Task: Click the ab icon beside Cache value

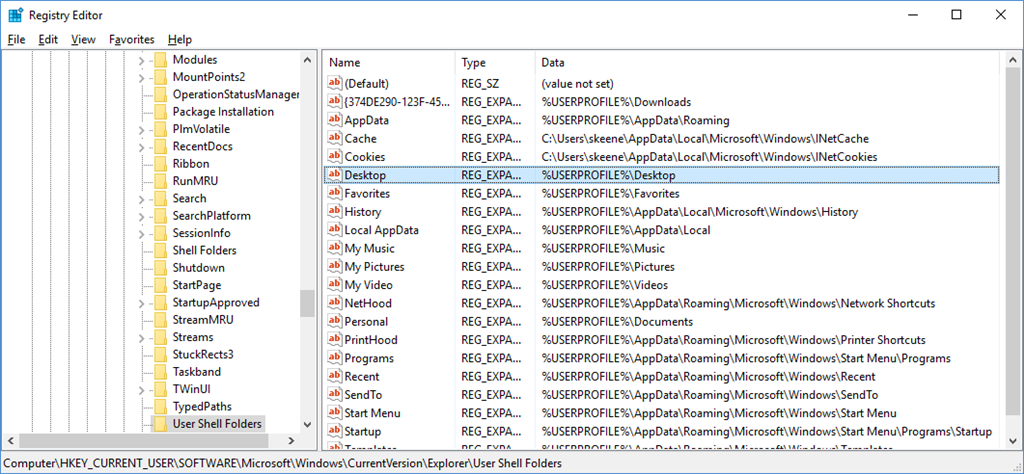Action: click(334, 138)
